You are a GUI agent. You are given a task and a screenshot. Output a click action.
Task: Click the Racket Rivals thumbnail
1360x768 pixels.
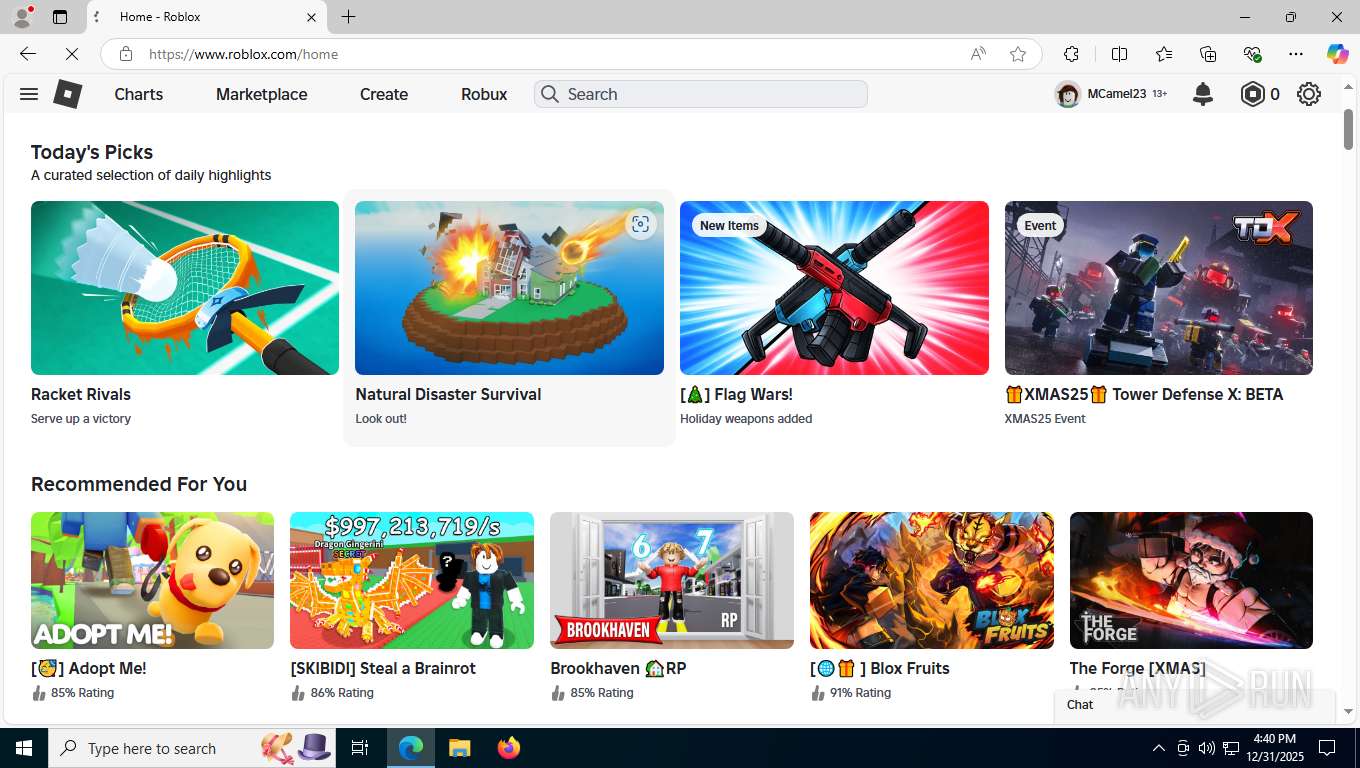click(185, 288)
